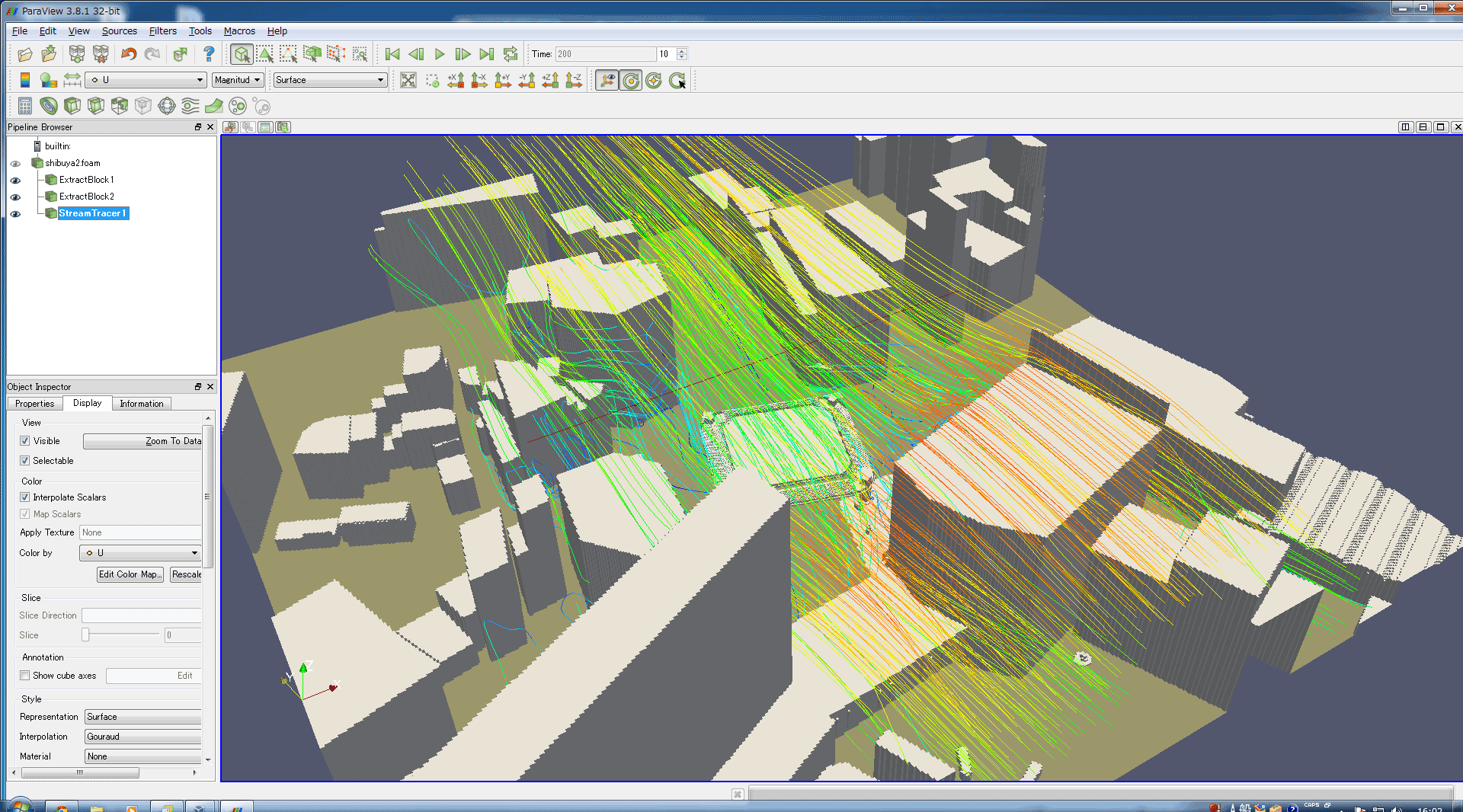Apply the Stream Tracer filter icon
Viewport: 1463px width, 812px height.
[190, 106]
